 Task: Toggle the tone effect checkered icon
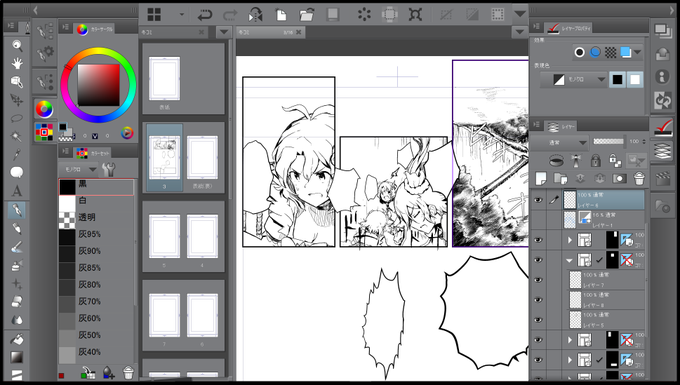611,52
